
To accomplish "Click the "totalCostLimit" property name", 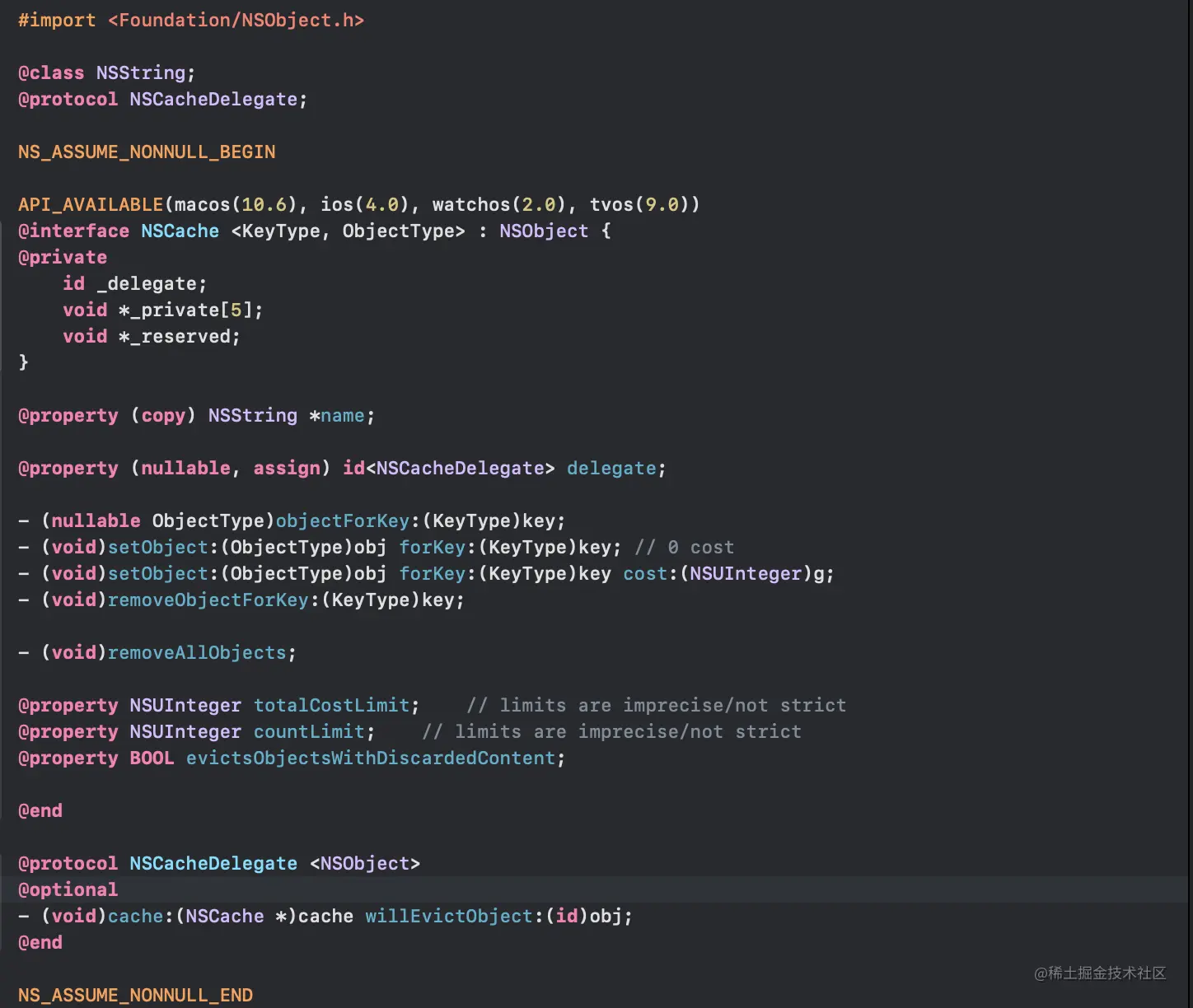I will [x=331, y=705].
